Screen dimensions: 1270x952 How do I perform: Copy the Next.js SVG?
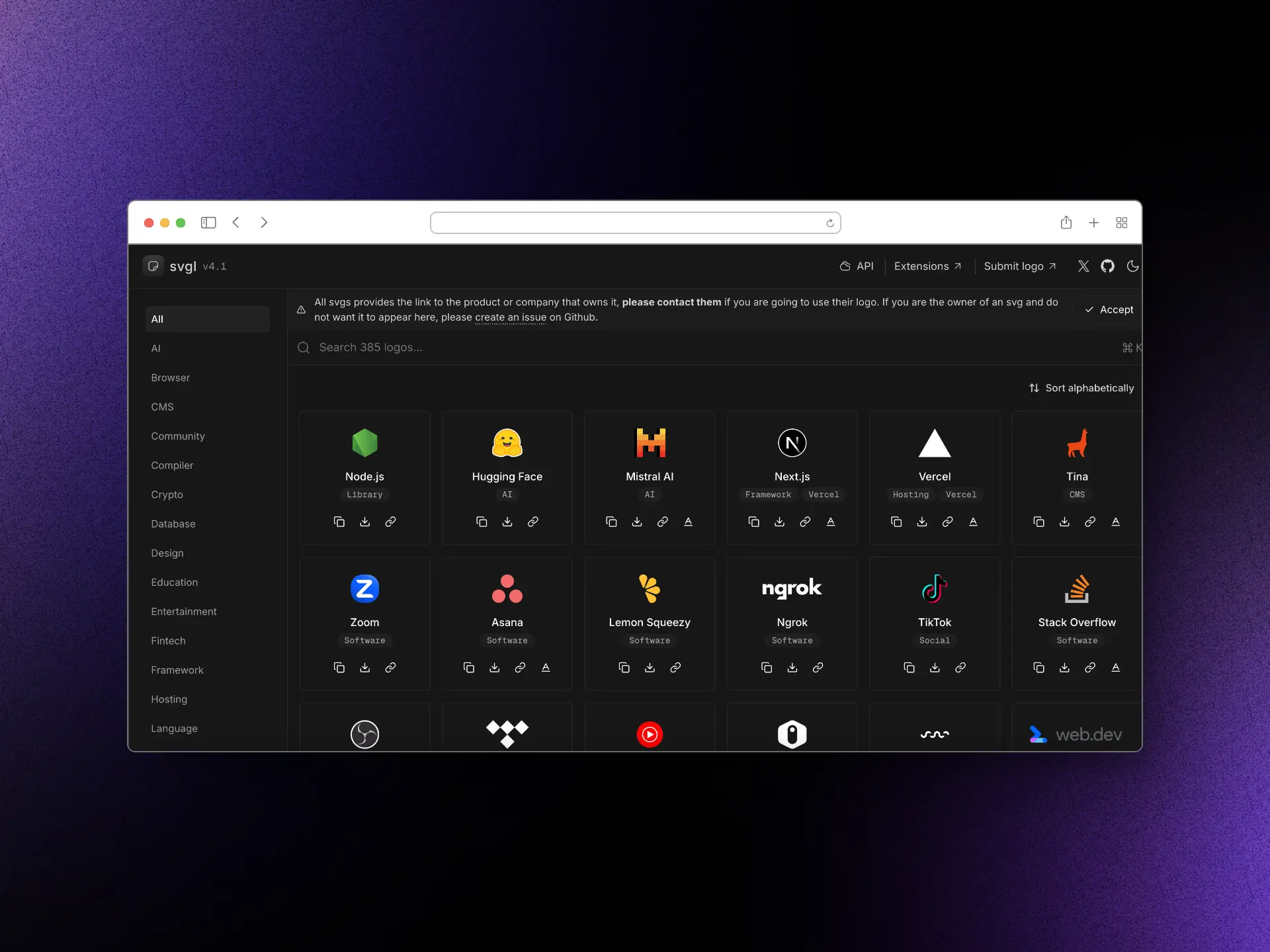coord(753,522)
